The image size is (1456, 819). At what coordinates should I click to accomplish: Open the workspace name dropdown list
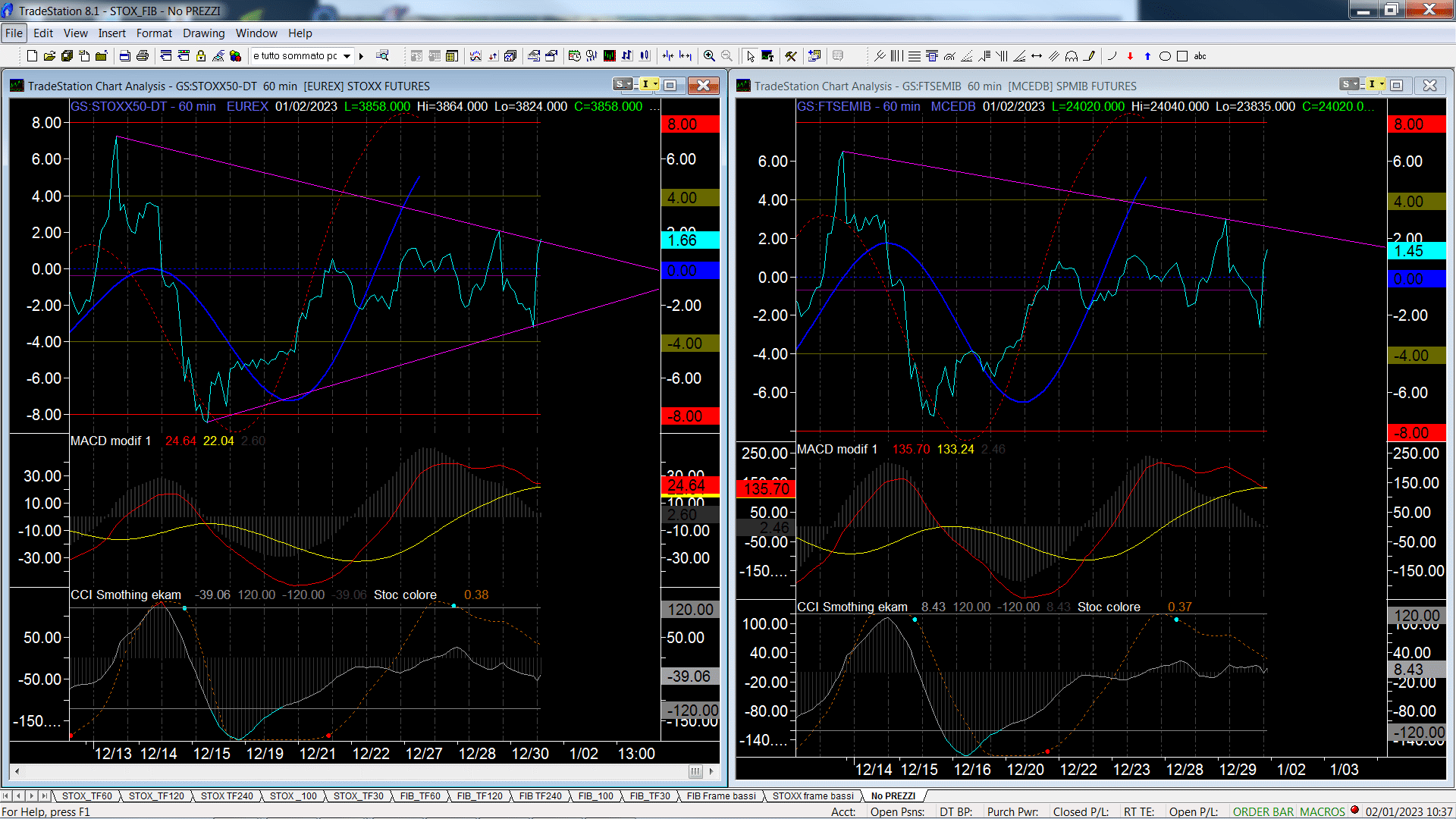pos(347,56)
